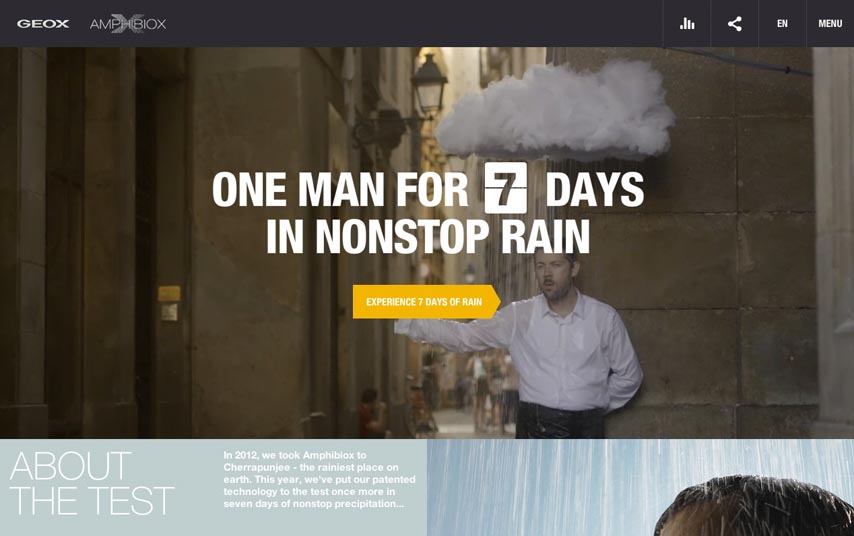Click the Cherrapunjee paragraph text
854x536 pixels.
(x=319, y=479)
